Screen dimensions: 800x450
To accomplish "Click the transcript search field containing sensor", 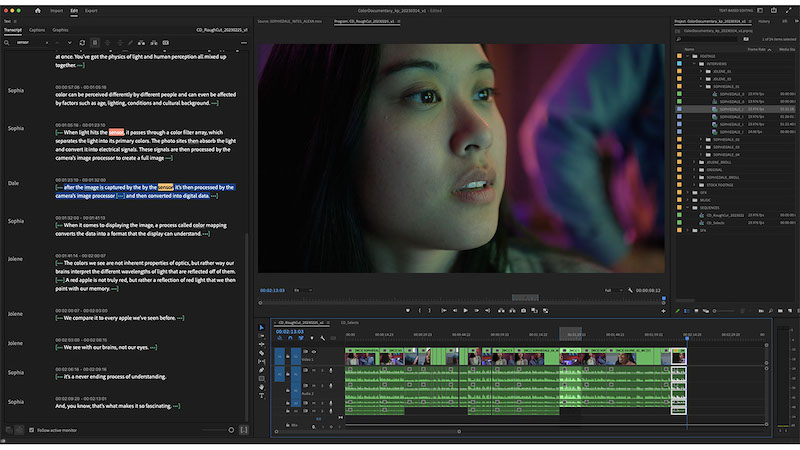I will pyautogui.click(x=30, y=43).
